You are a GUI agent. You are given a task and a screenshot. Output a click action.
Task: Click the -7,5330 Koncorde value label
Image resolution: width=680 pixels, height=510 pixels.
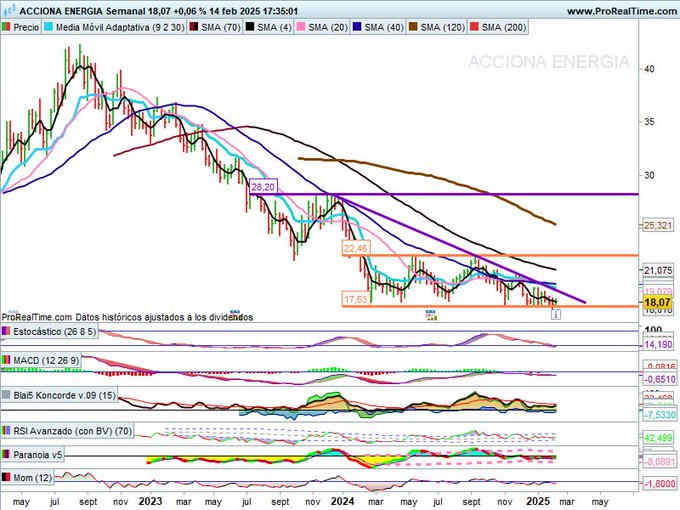[x=658, y=415]
